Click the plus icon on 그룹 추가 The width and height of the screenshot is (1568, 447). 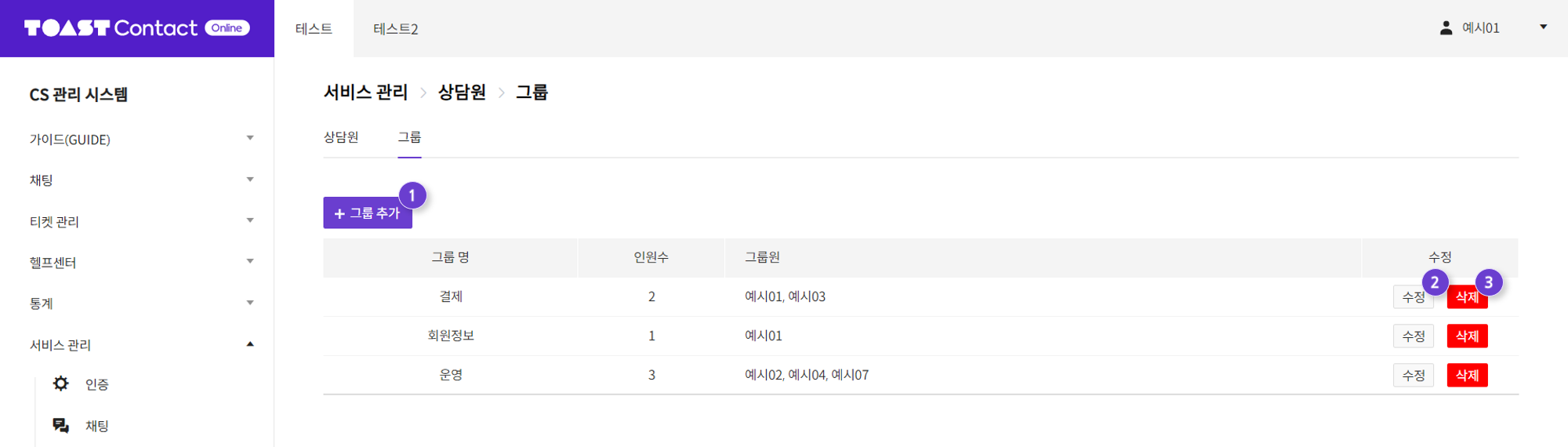pyautogui.click(x=339, y=213)
